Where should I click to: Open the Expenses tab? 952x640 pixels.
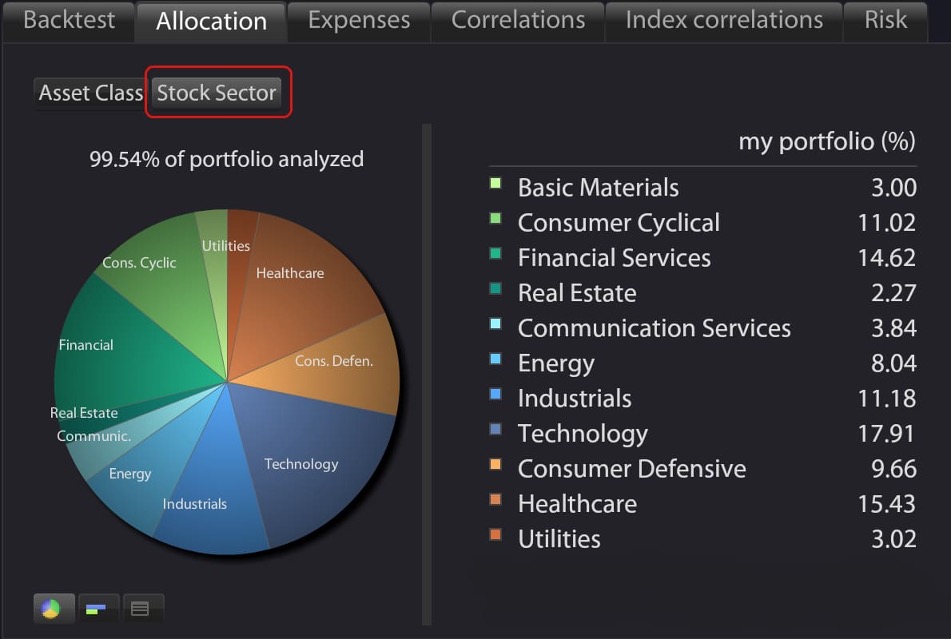point(358,21)
